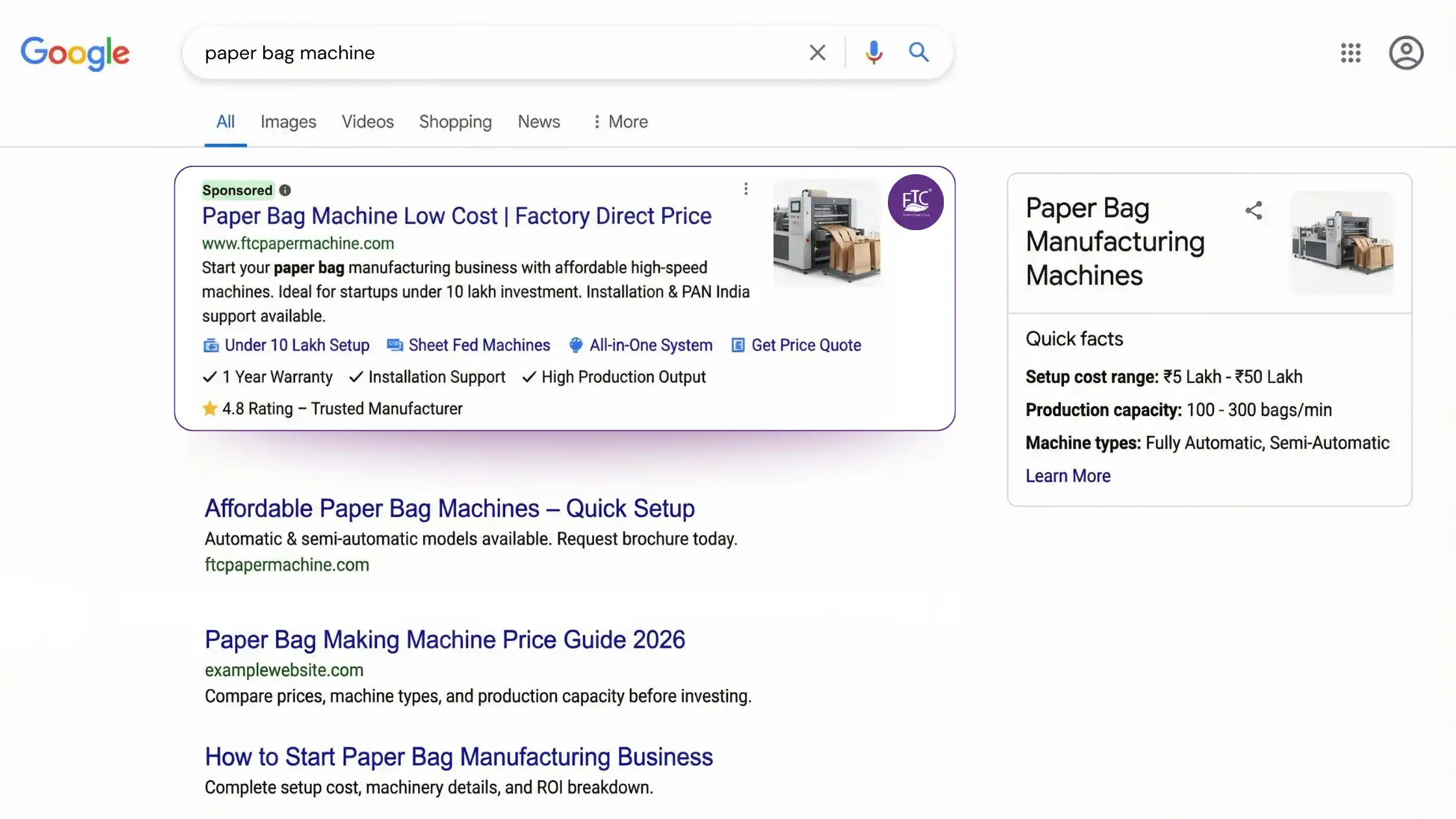Image resolution: width=1456 pixels, height=819 pixels.
Task: Open the Get Price Quote sitelink
Action: (805, 345)
